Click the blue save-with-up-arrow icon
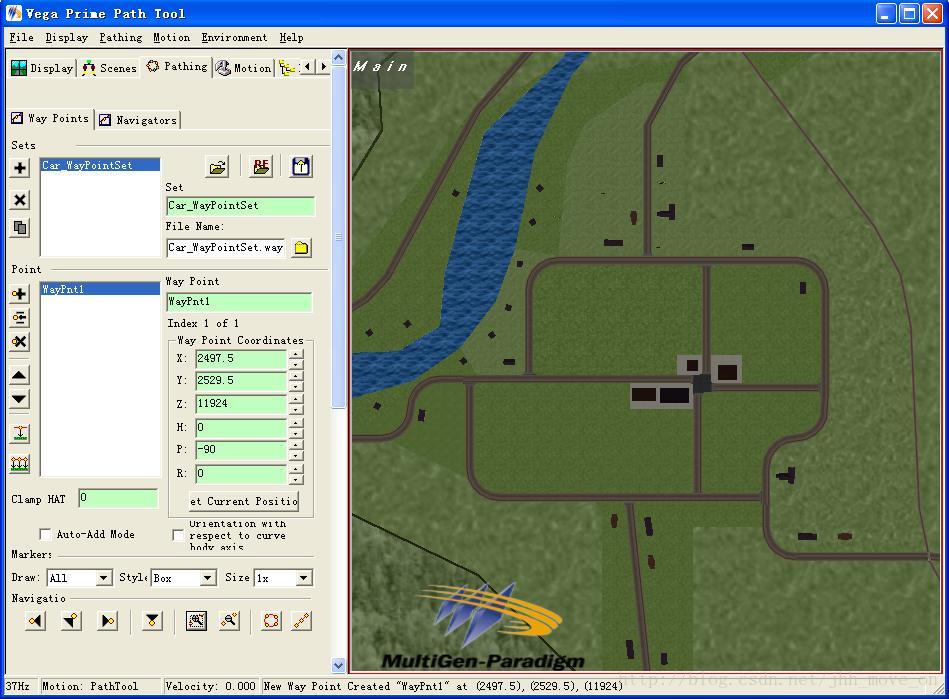This screenshot has width=949, height=699. click(x=301, y=166)
